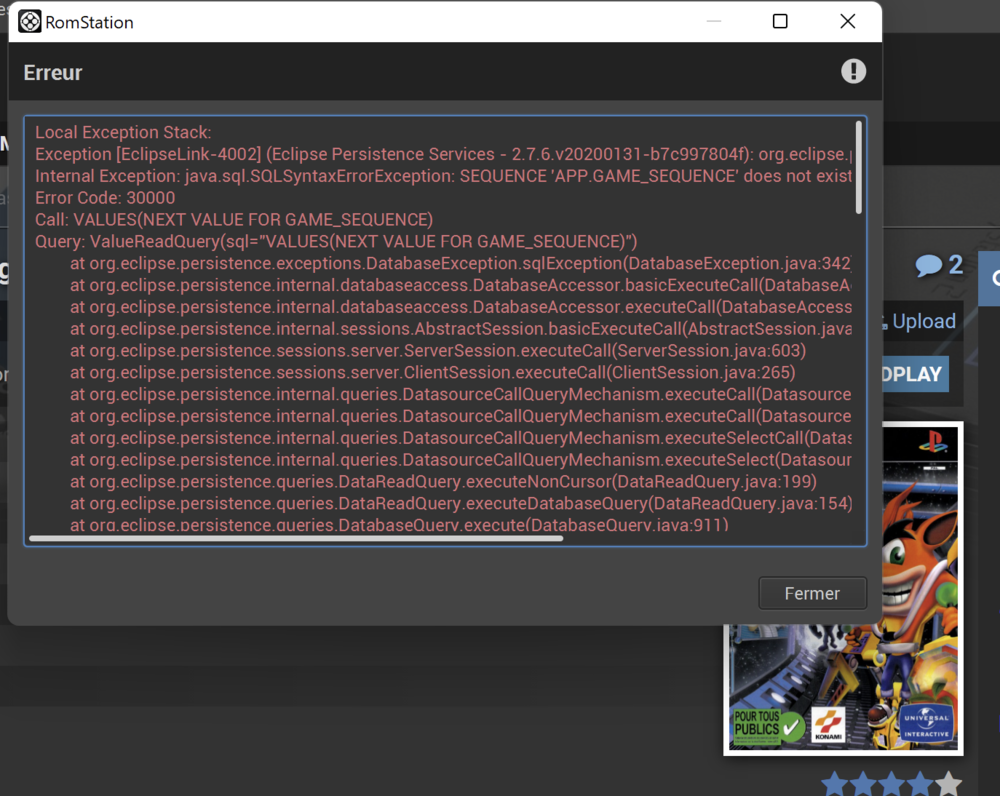Click the first blue rating star

pos(835,784)
